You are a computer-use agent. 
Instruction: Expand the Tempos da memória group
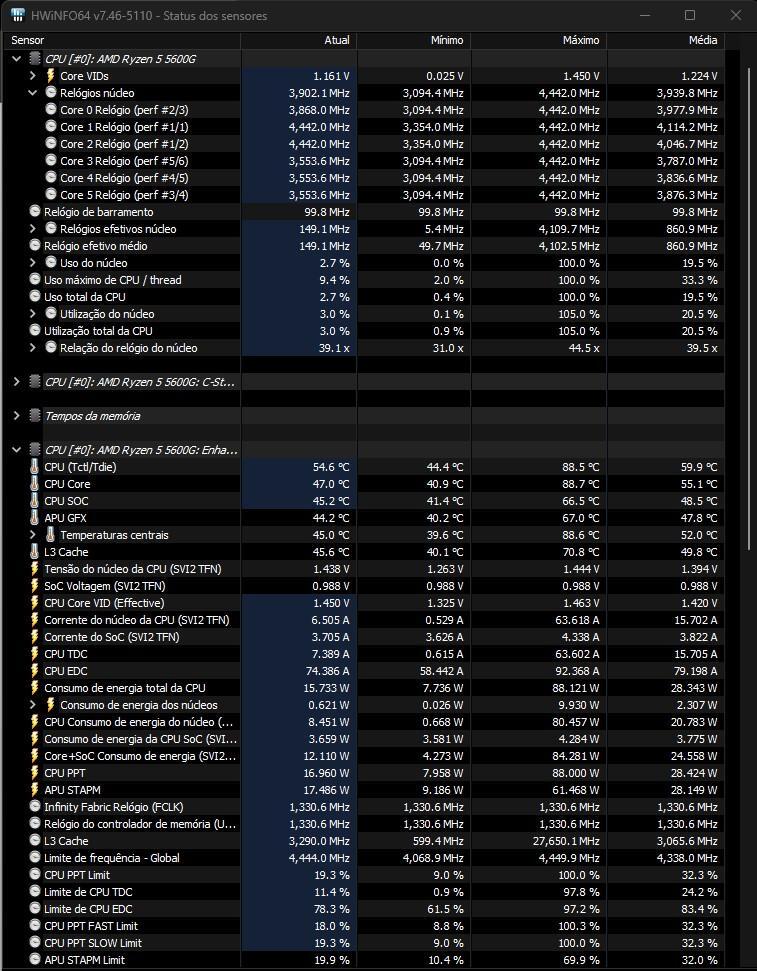coord(16,416)
